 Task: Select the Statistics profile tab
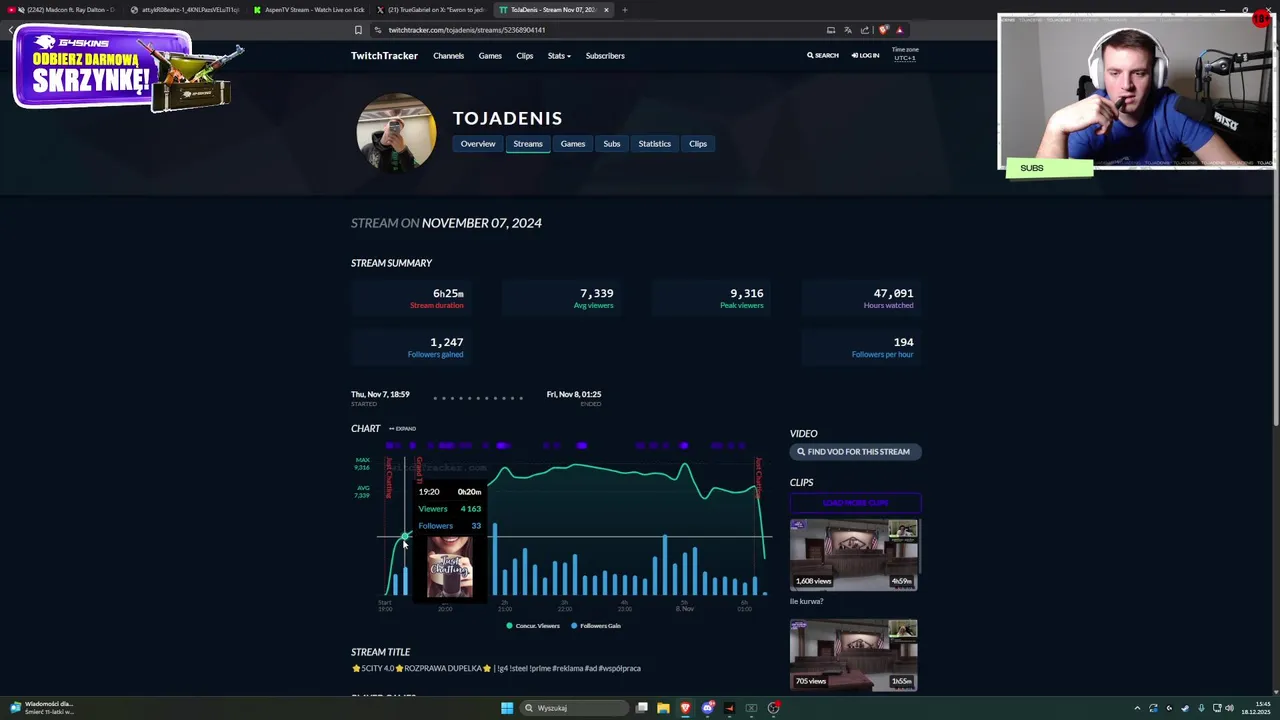(655, 144)
